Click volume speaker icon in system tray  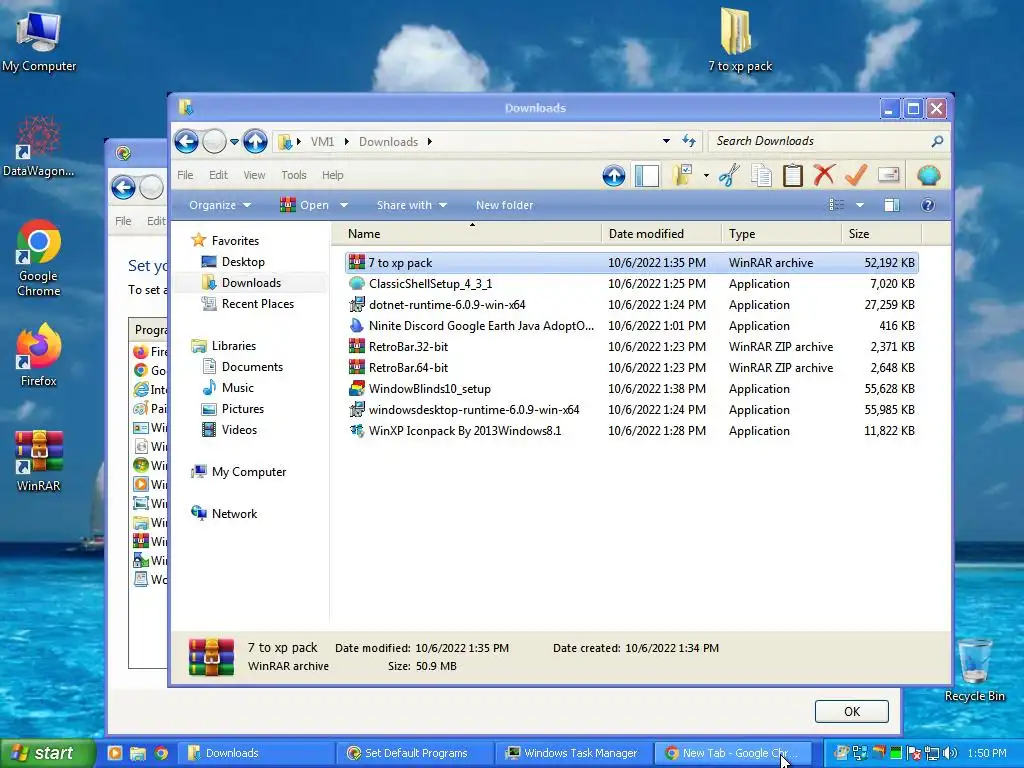[950, 754]
